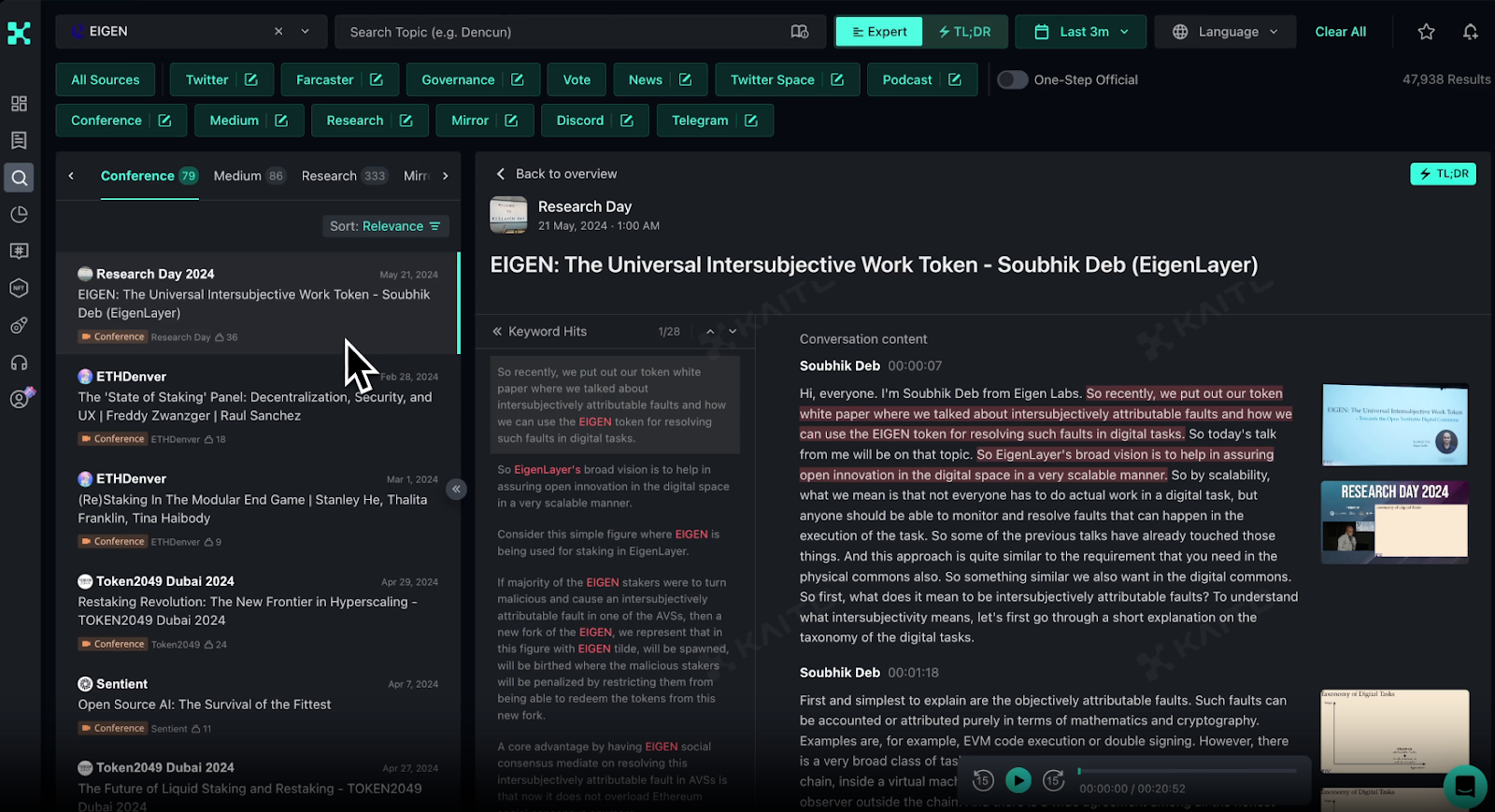Collapse the results panel with the double-chevron handle

(x=456, y=489)
